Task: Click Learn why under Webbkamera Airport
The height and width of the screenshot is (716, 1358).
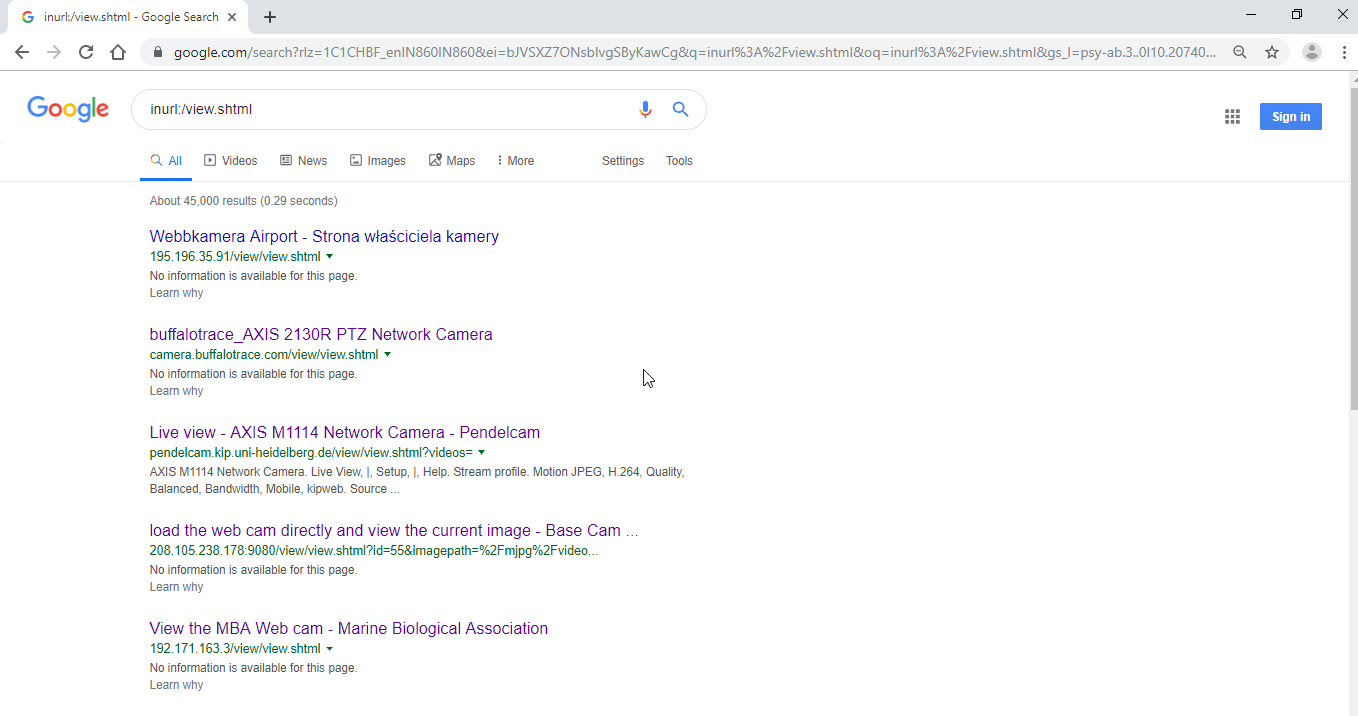Action: (x=176, y=293)
